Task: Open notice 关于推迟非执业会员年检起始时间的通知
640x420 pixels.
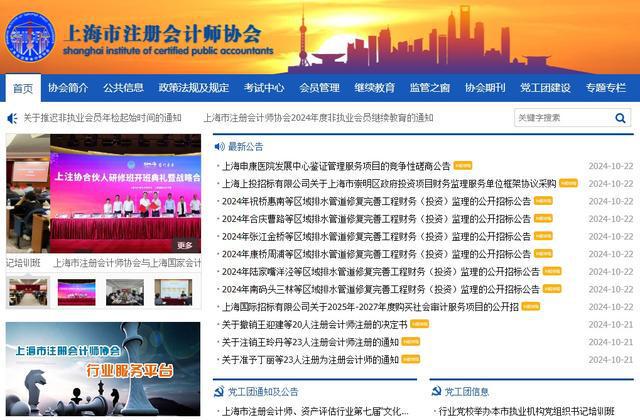Action: pyautogui.click(x=102, y=118)
